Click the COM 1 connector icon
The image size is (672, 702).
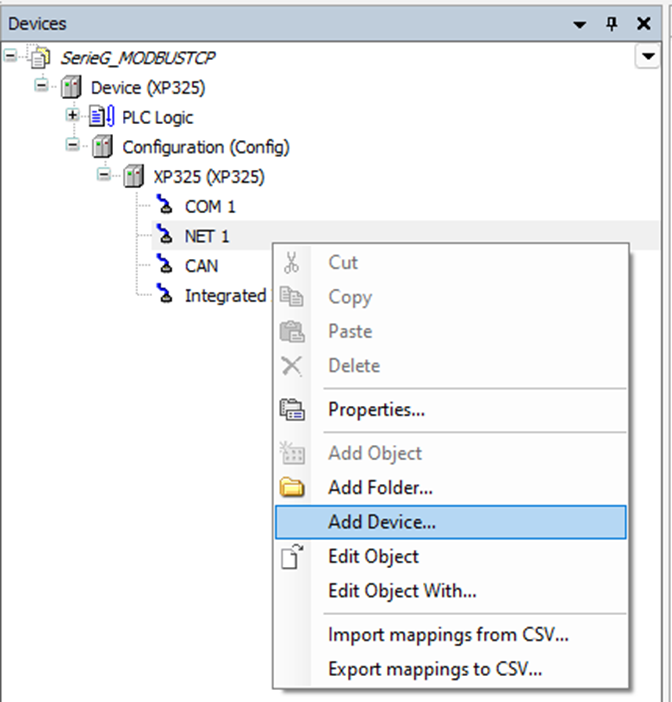[x=166, y=207]
